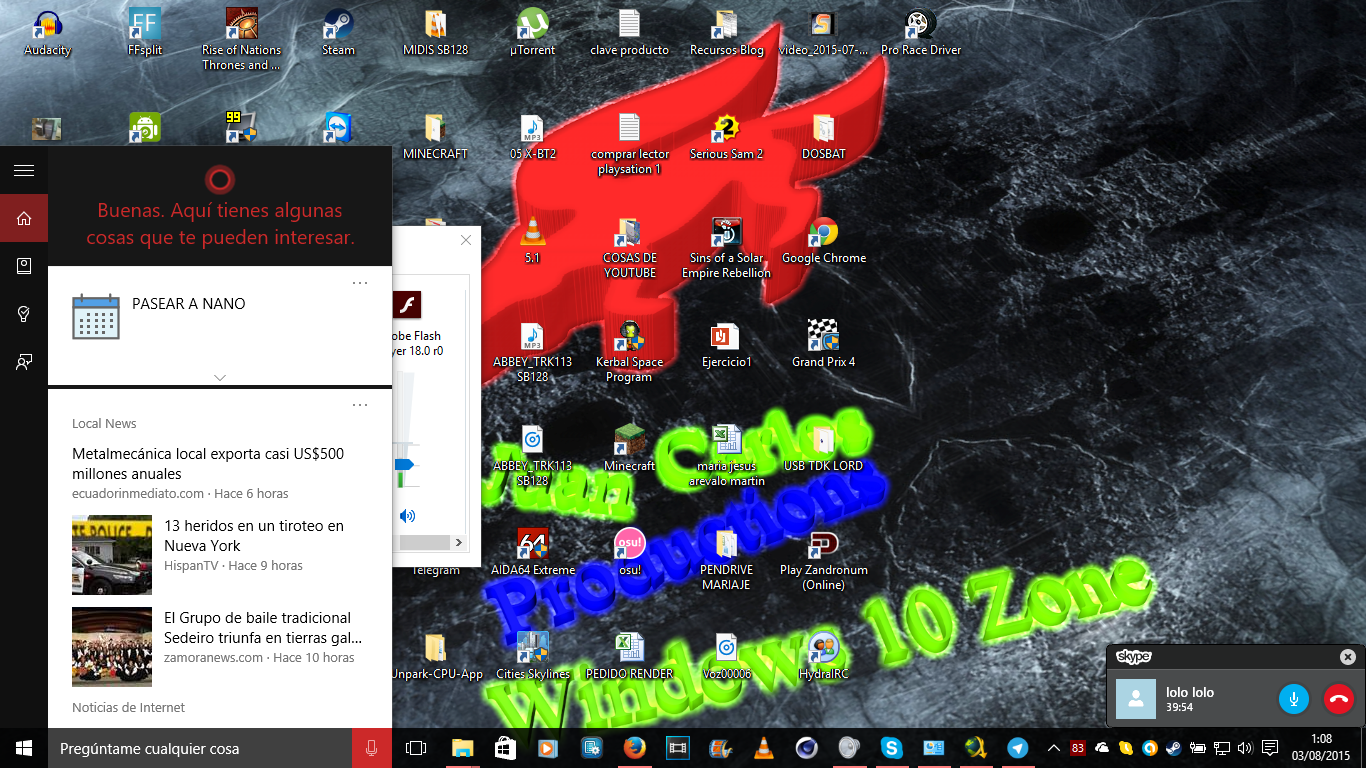Screen dimensions: 1366x768
Task: Open the Windows Start menu
Action: point(24,748)
